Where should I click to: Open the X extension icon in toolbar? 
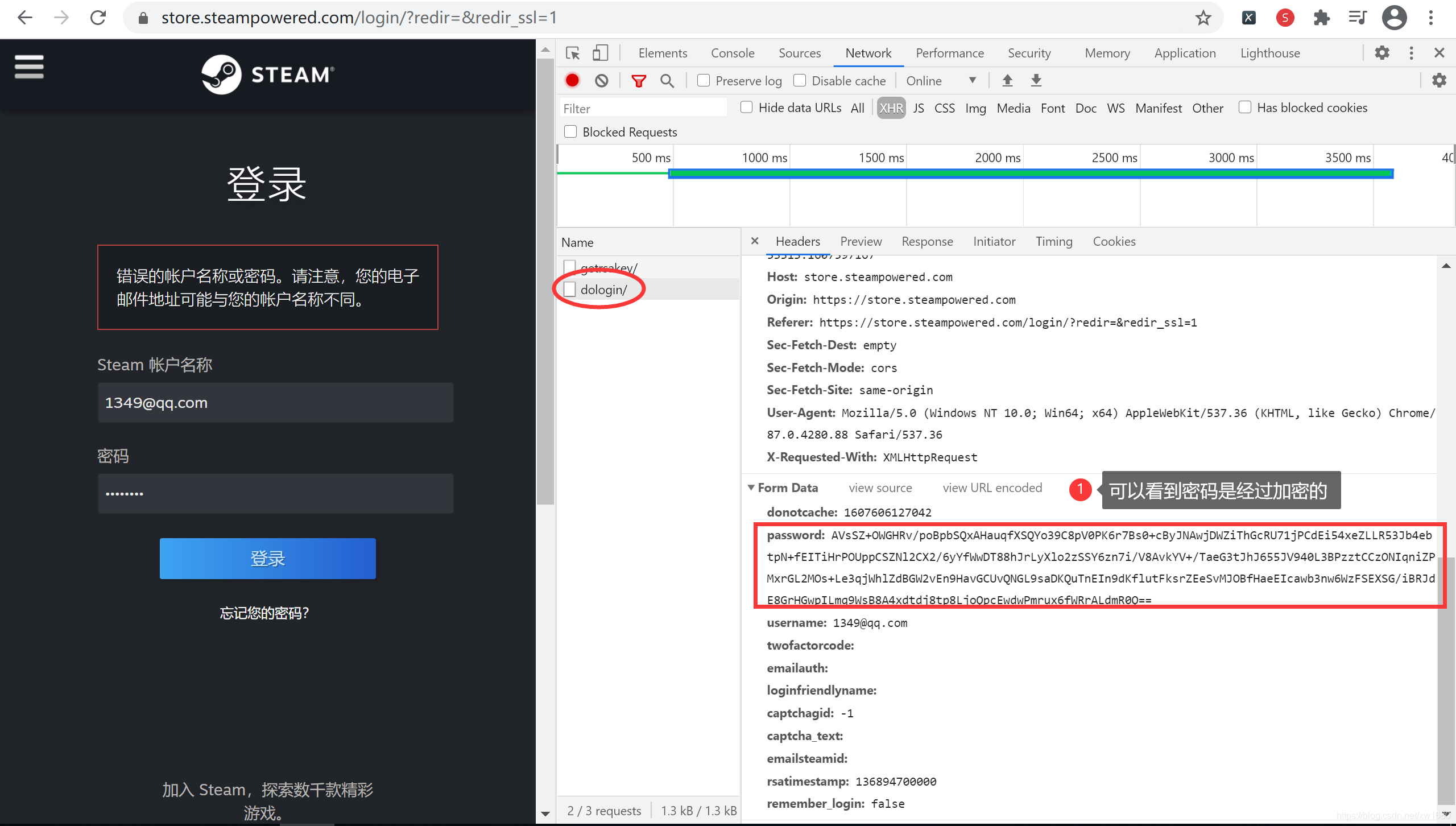(1248, 18)
